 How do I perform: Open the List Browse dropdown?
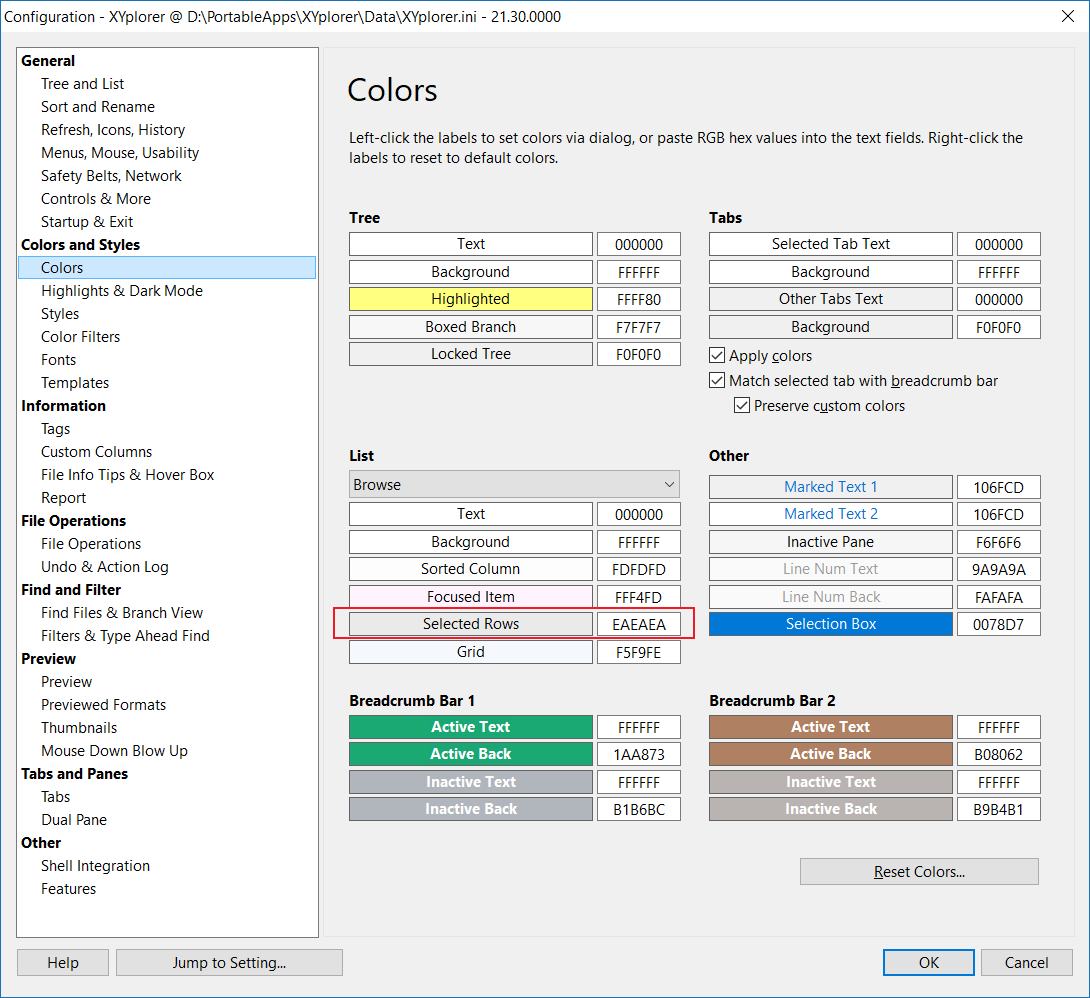[514, 485]
